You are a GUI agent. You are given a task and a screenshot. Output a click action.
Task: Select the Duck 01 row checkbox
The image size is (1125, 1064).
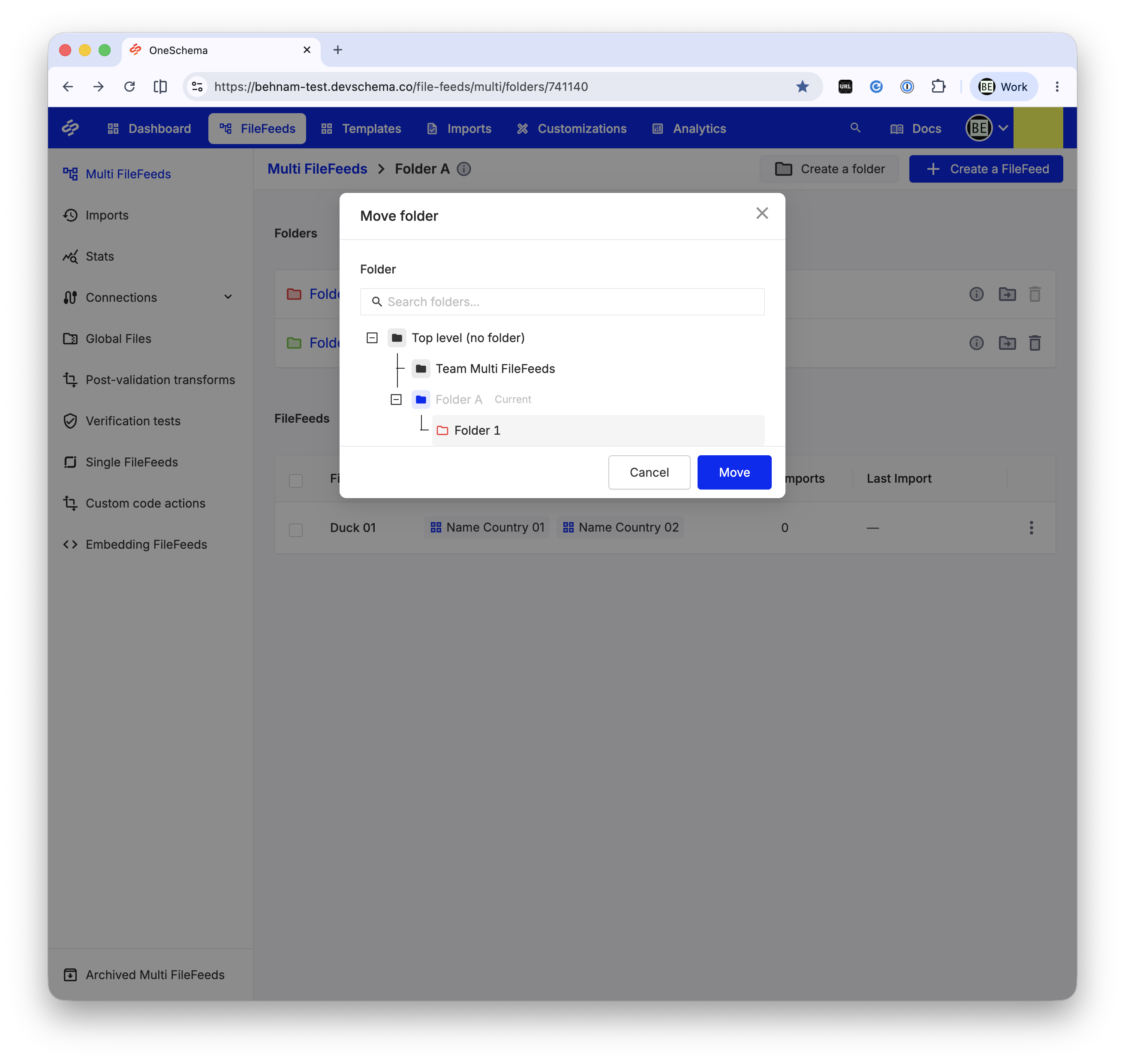click(295, 530)
